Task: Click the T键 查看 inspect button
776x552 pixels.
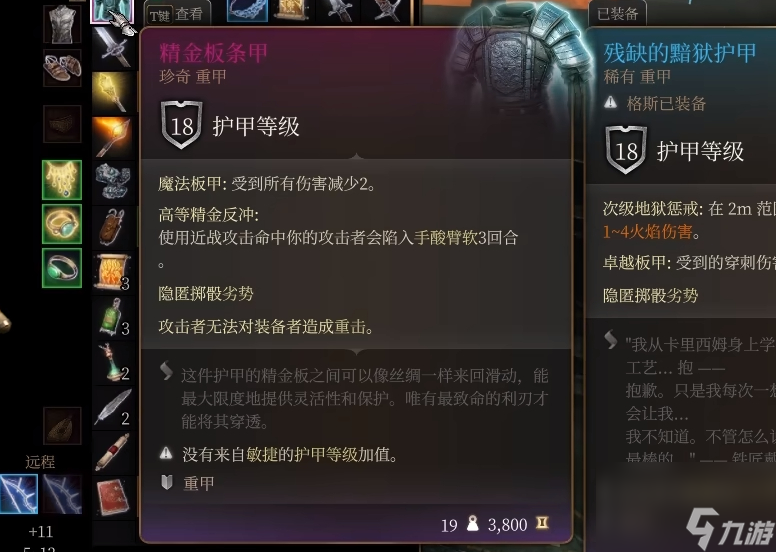Action: click(x=177, y=14)
